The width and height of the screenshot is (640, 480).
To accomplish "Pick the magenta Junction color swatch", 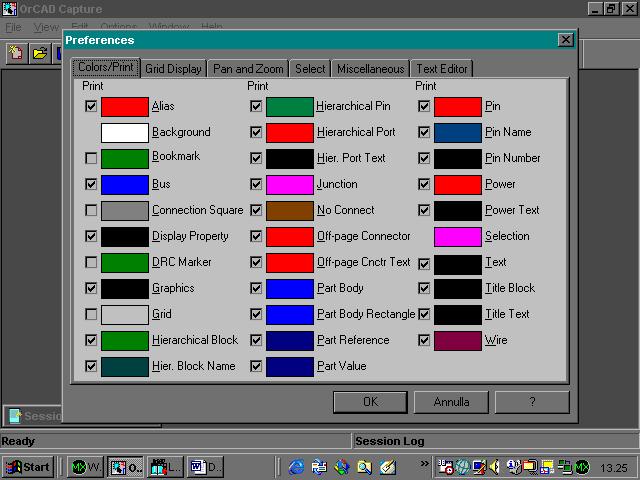I will [x=289, y=184].
